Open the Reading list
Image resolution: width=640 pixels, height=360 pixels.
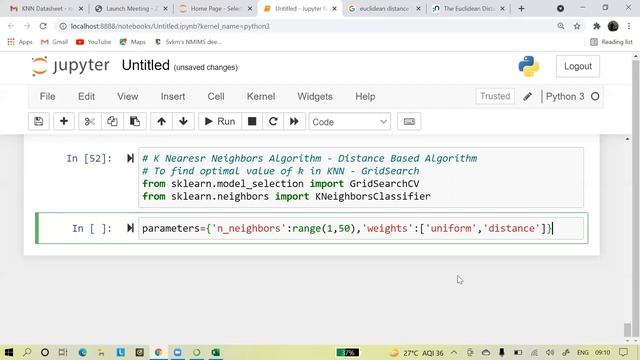pyautogui.click(x=611, y=42)
